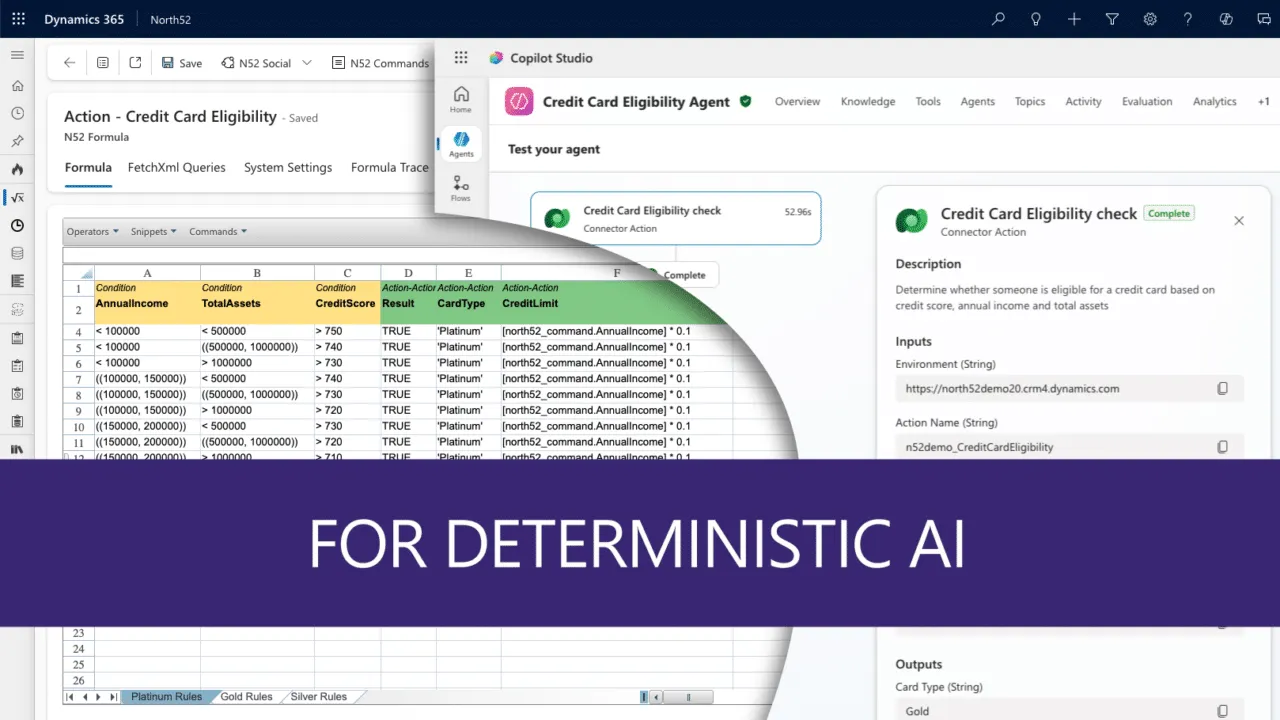Click the Save button

click(x=182, y=63)
